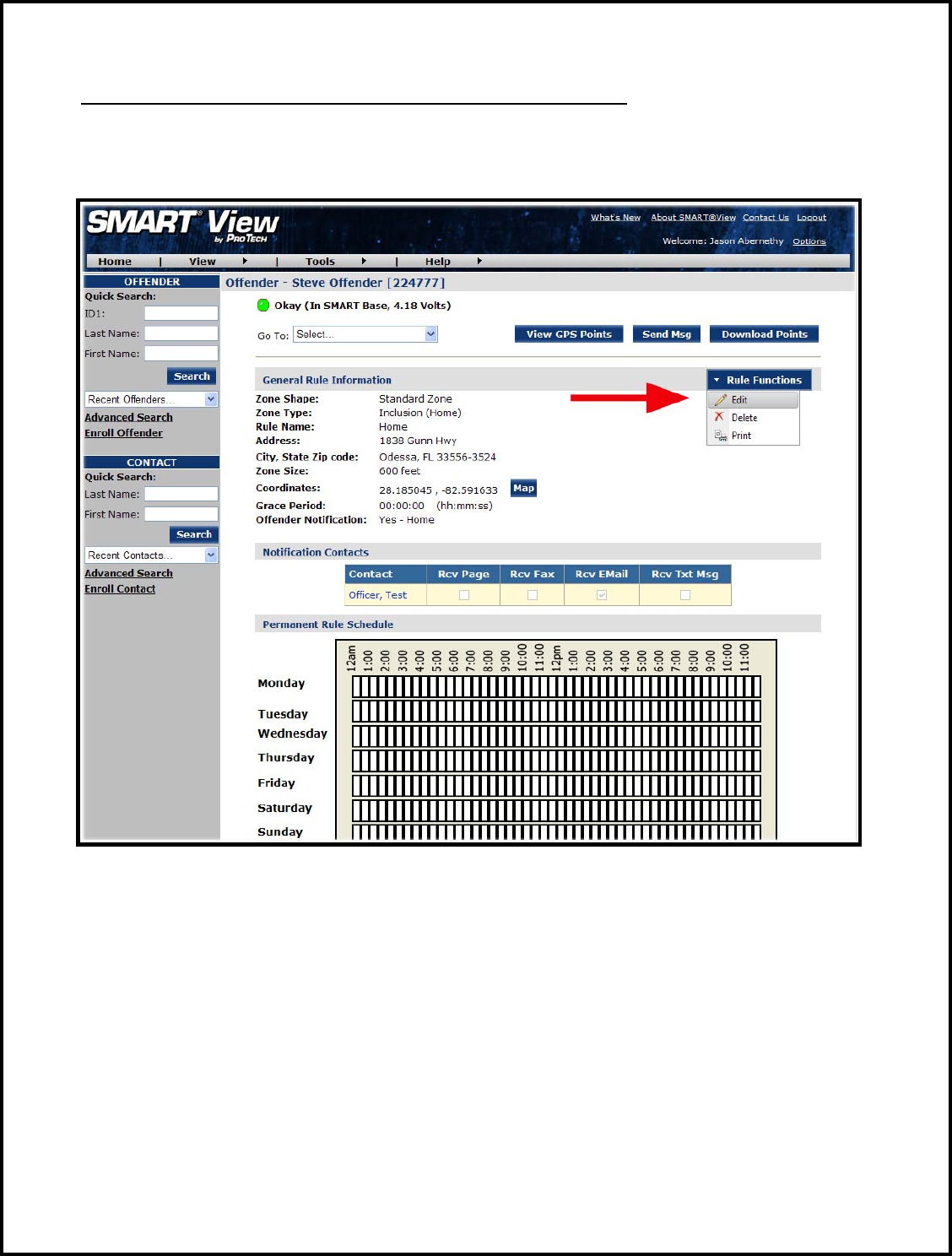The width and height of the screenshot is (952, 1256).
Task: Open the Recent Offenders dropdown
Action: [x=151, y=399]
